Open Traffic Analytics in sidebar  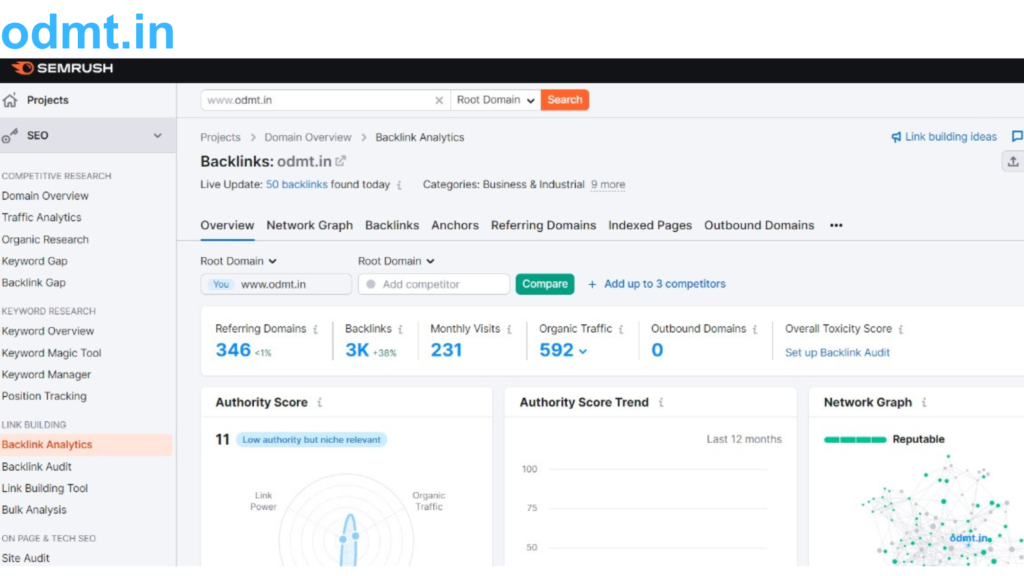tap(41, 217)
